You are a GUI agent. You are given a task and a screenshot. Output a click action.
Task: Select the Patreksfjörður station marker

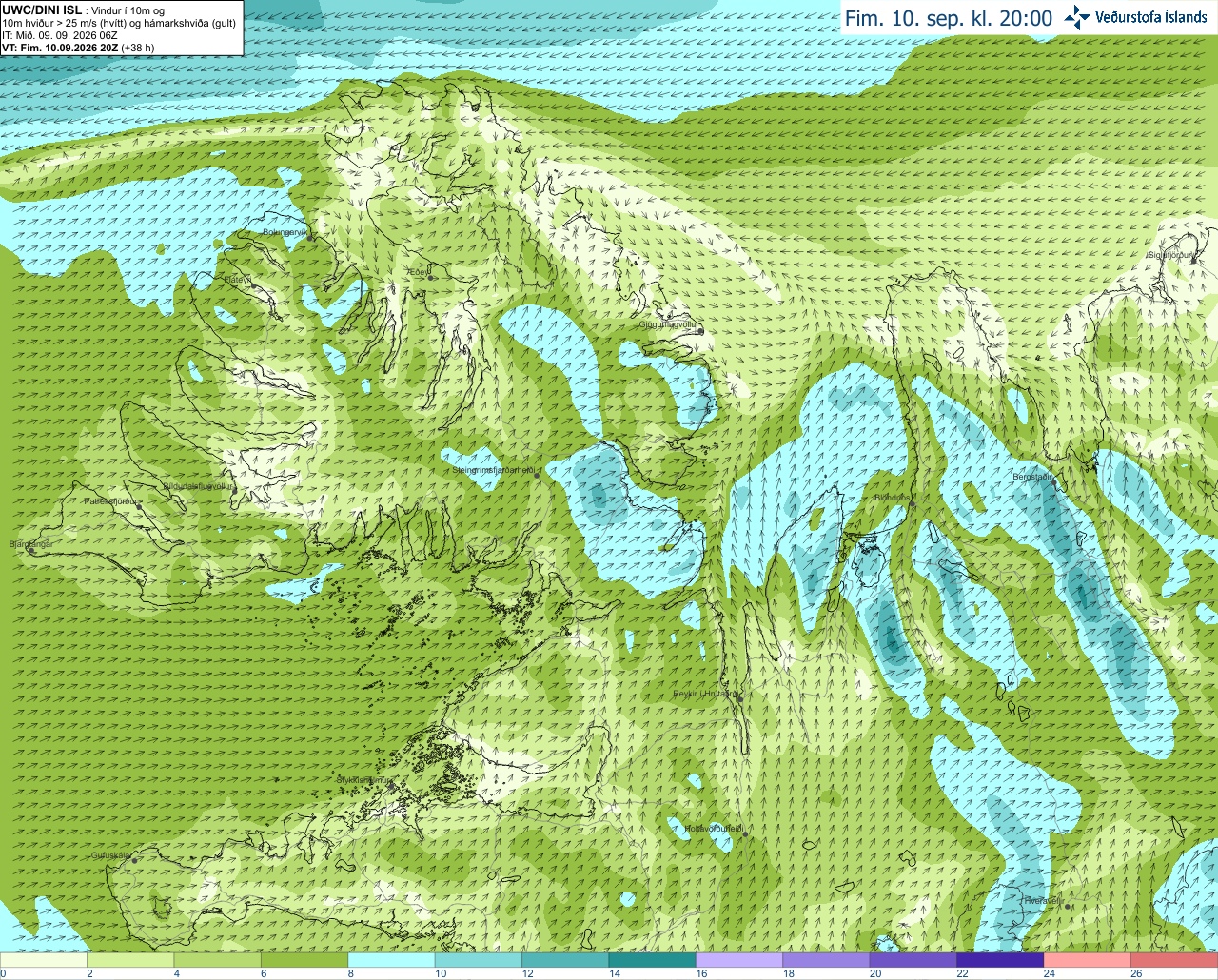(x=139, y=506)
